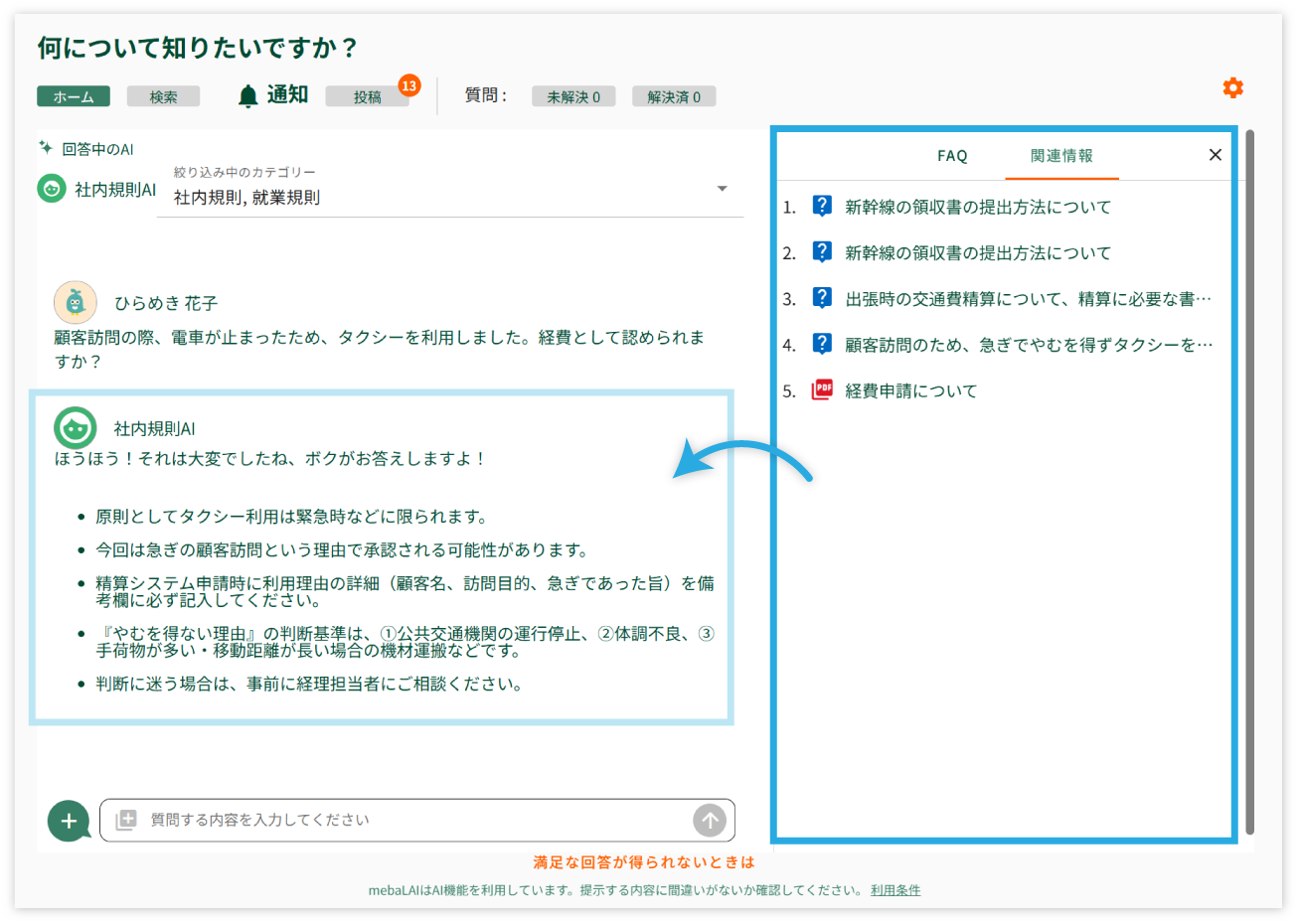Screen dimensions: 1299x924
Task: Open 投稿 with 13 notifications badge
Action: coord(368,96)
